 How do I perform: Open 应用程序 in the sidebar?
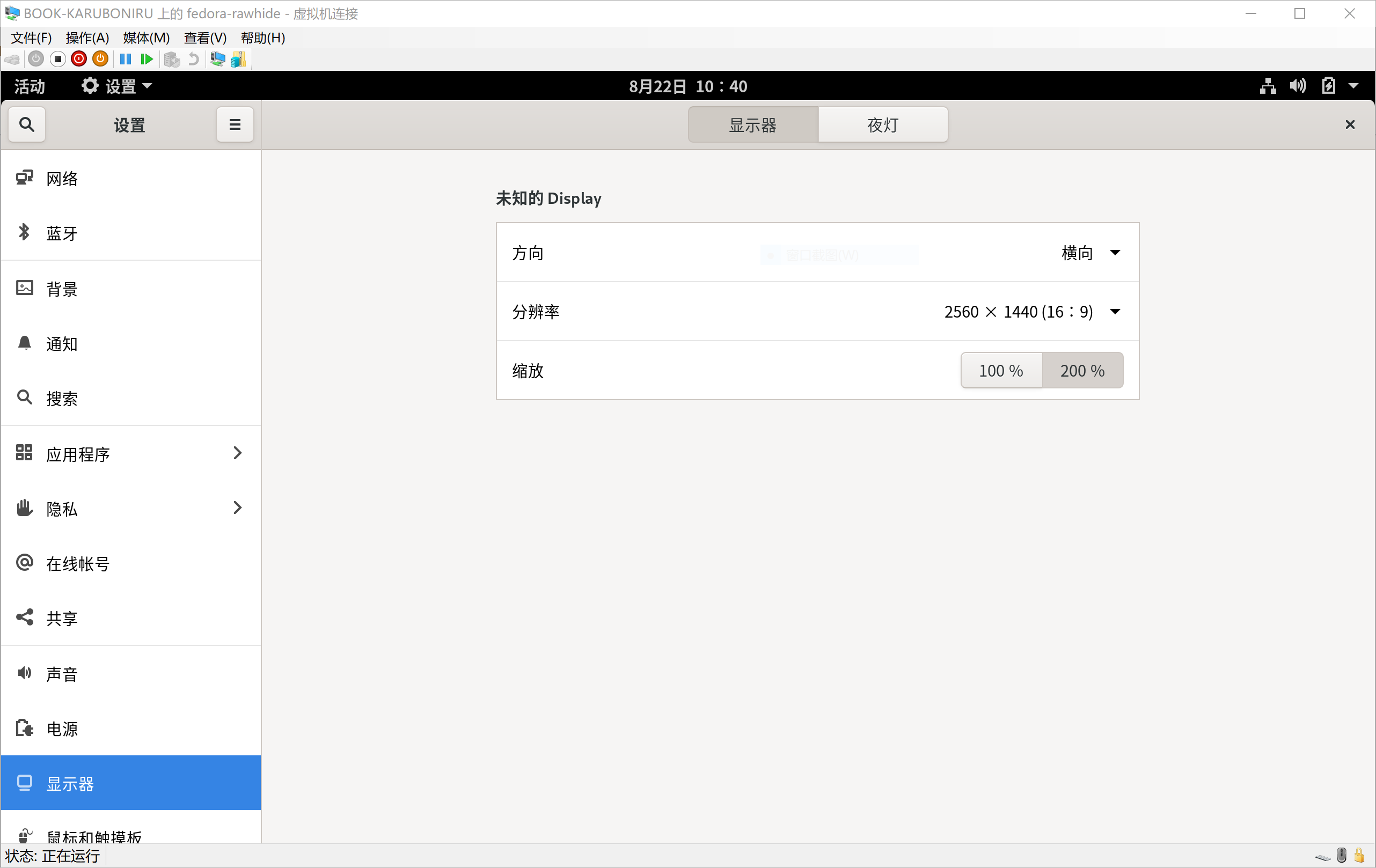(131, 453)
